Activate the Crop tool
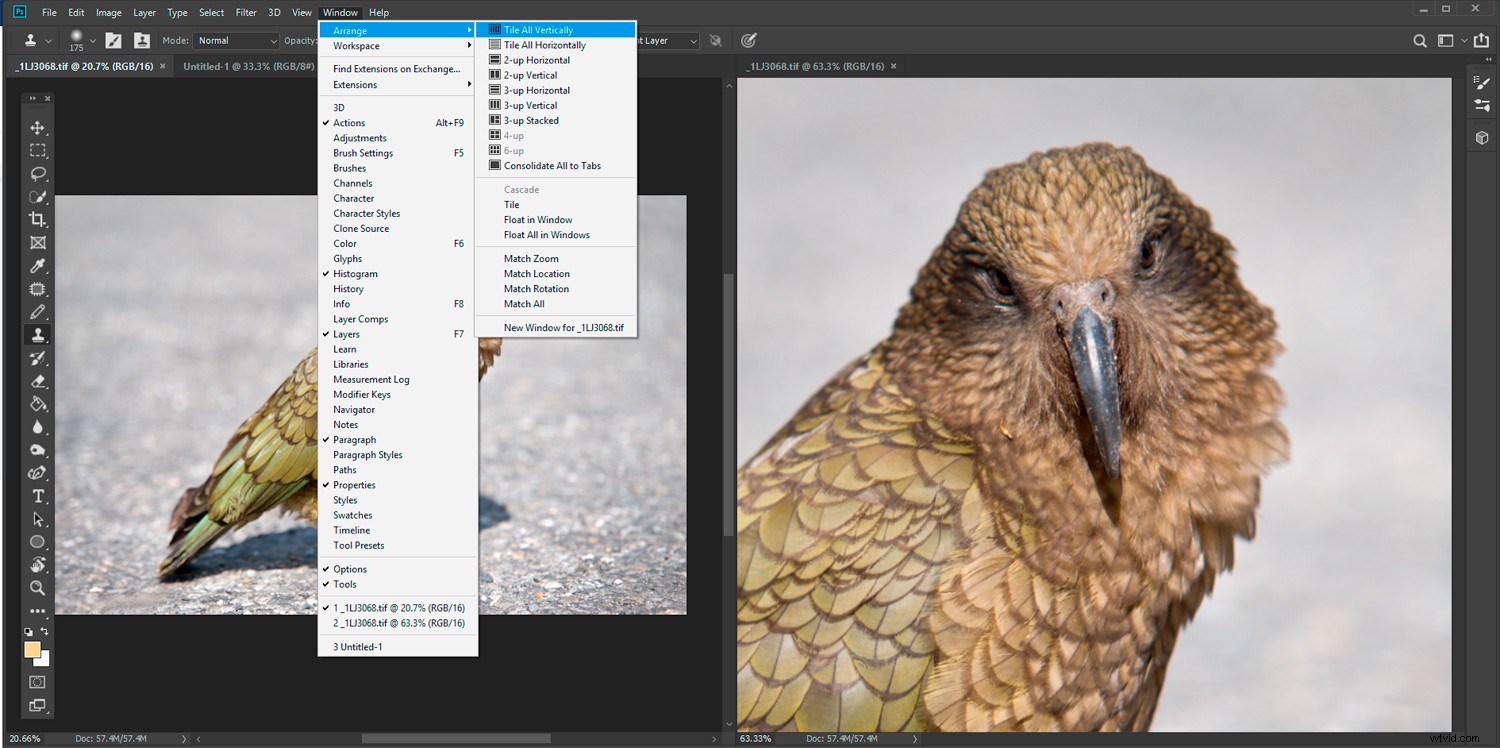The width and height of the screenshot is (1500, 748). click(x=38, y=219)
